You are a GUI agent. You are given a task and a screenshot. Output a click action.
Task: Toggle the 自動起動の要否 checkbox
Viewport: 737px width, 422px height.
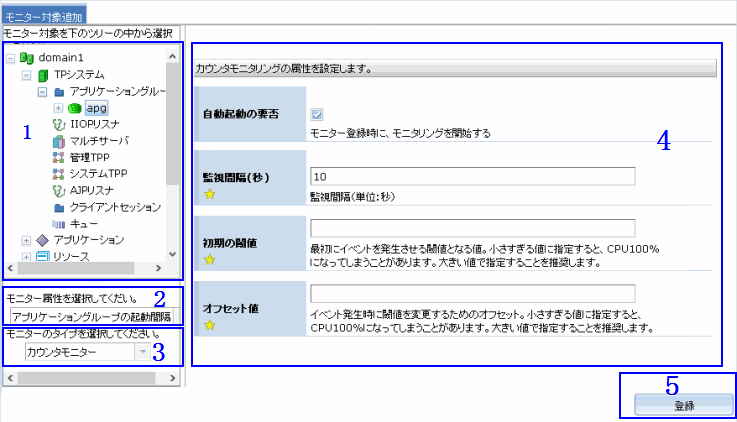point(317,115)
